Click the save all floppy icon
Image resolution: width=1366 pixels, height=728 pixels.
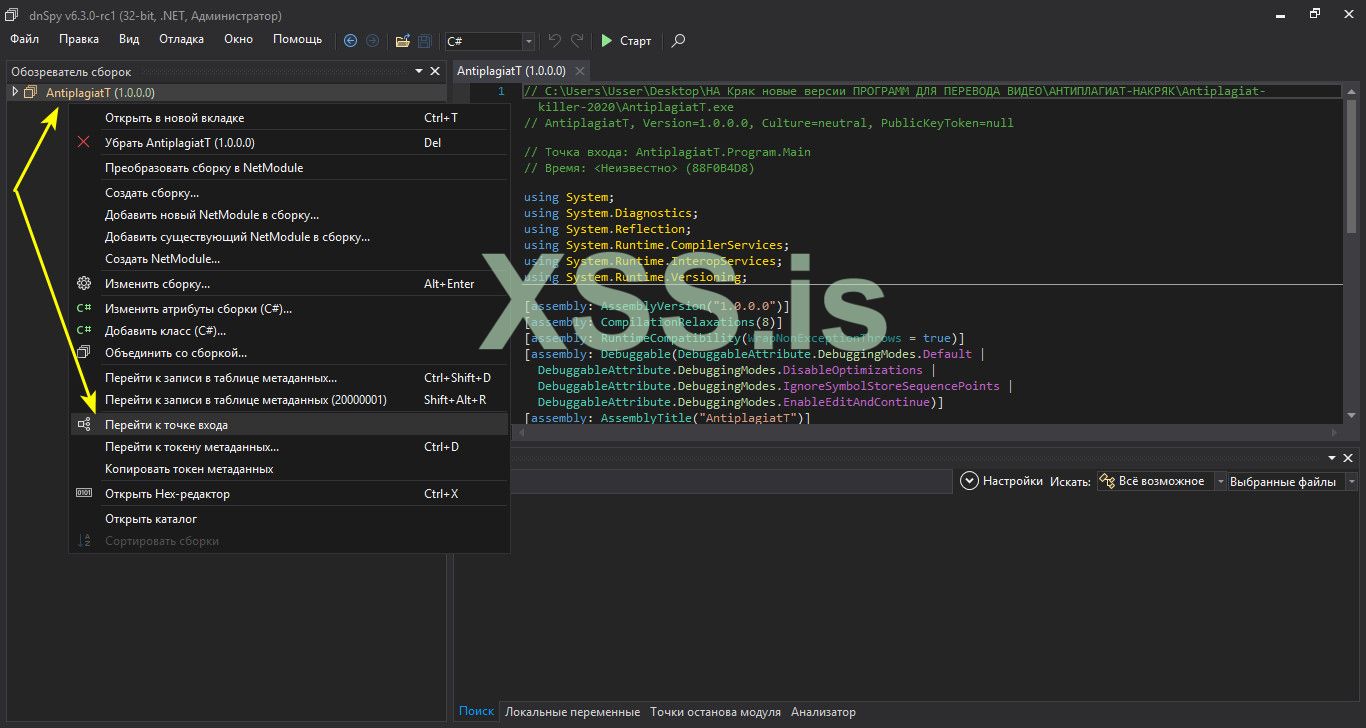point(425,41)
